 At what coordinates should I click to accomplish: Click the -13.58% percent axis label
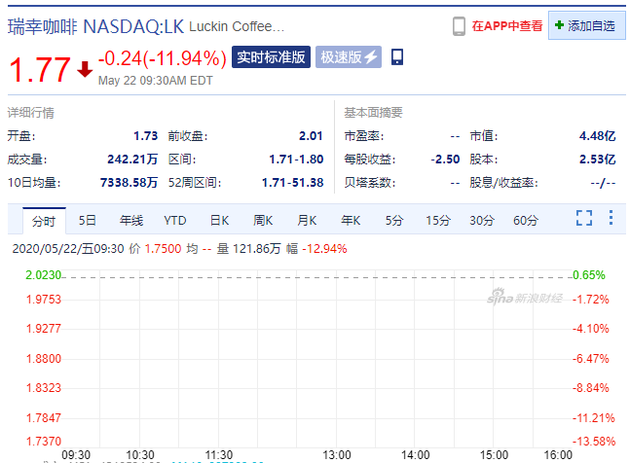594,441
